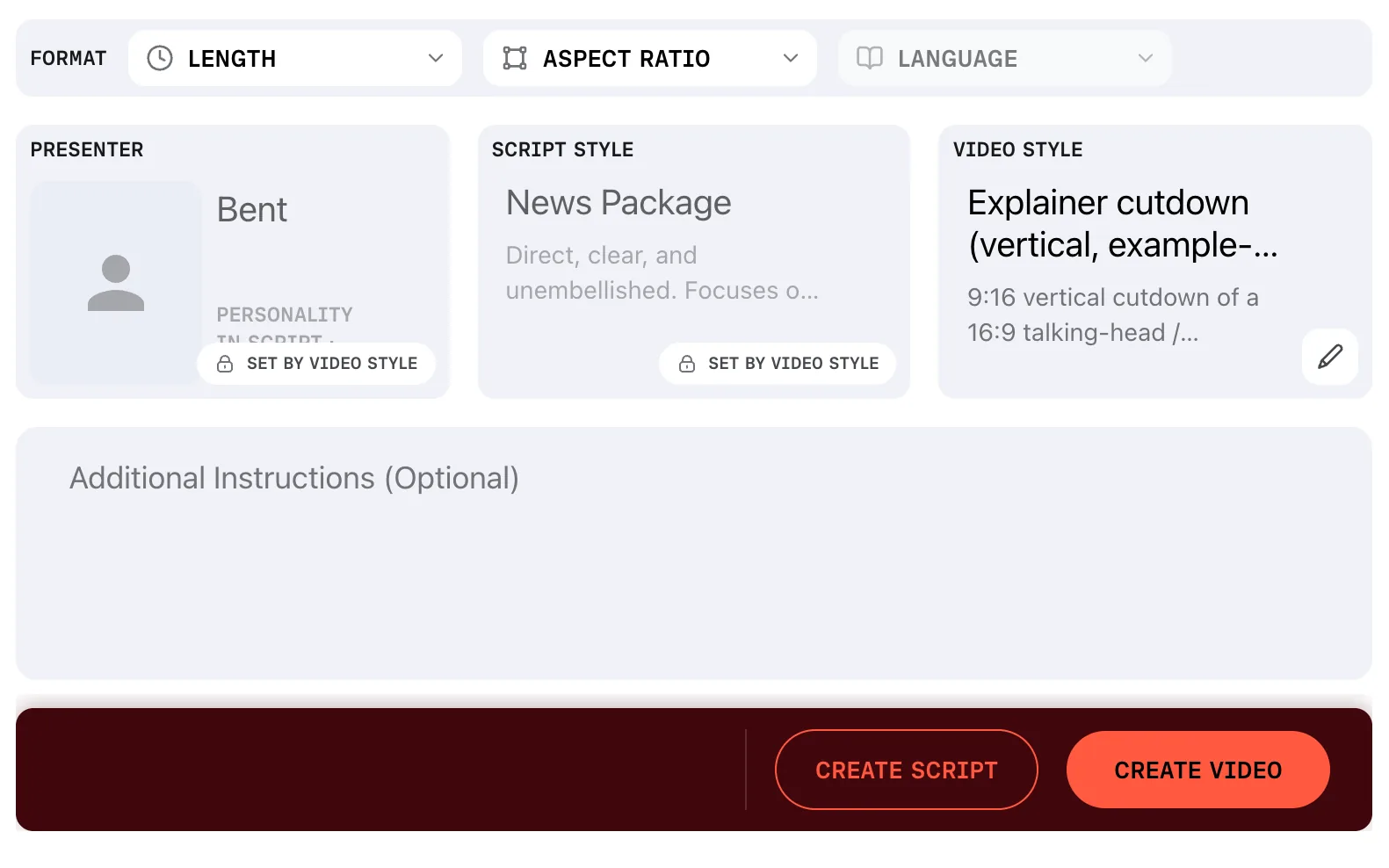This screenshot has width=1389, height=868.
Task: Click lock icon in Presenter's Set By Video Style
Action: click(x=225, y=364)
